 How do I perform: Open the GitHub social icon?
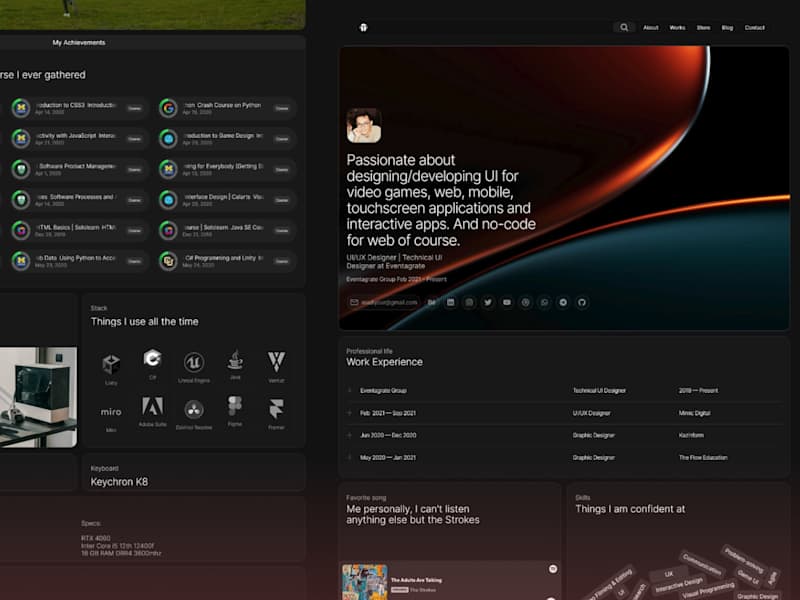coord(582,303)
